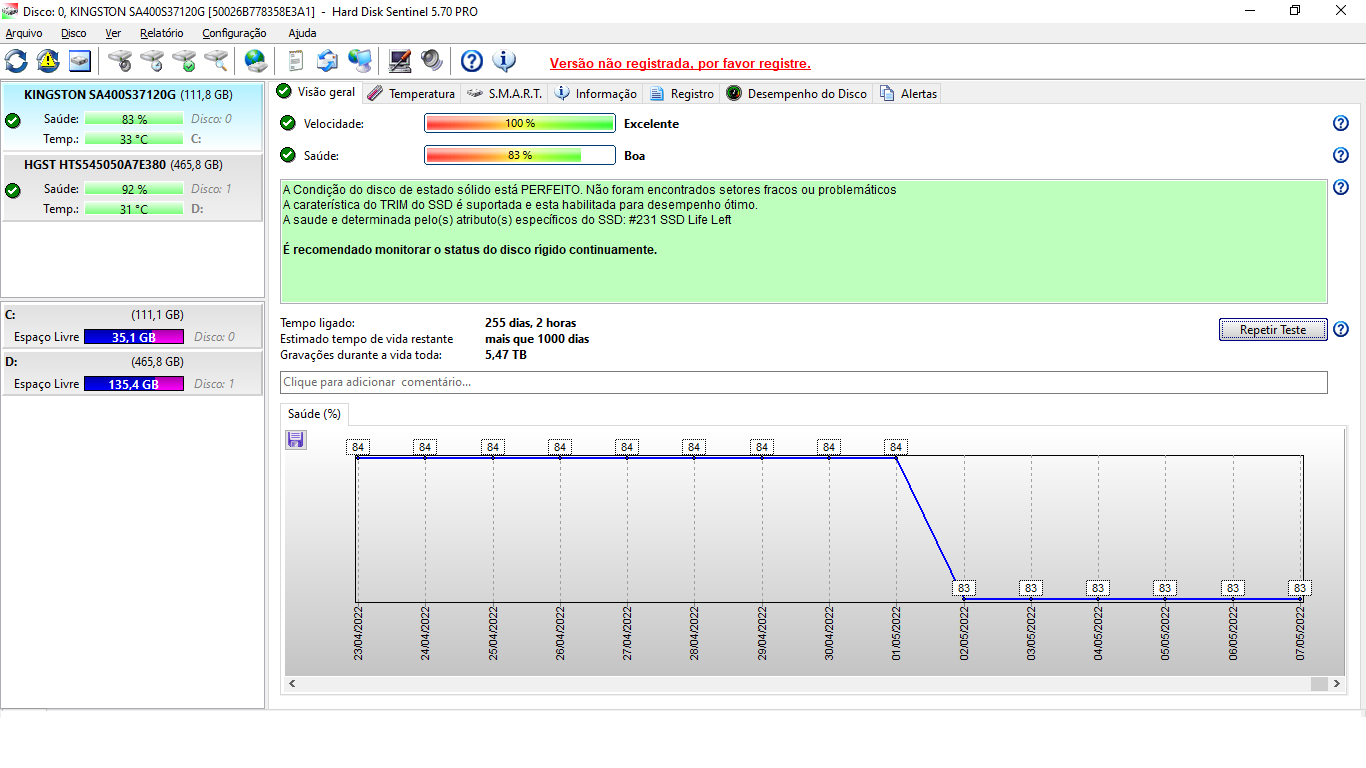Screen dimensions: 1366x768
Task: Open the Desempenho do Disco tab
Action: tap(797, 94)
